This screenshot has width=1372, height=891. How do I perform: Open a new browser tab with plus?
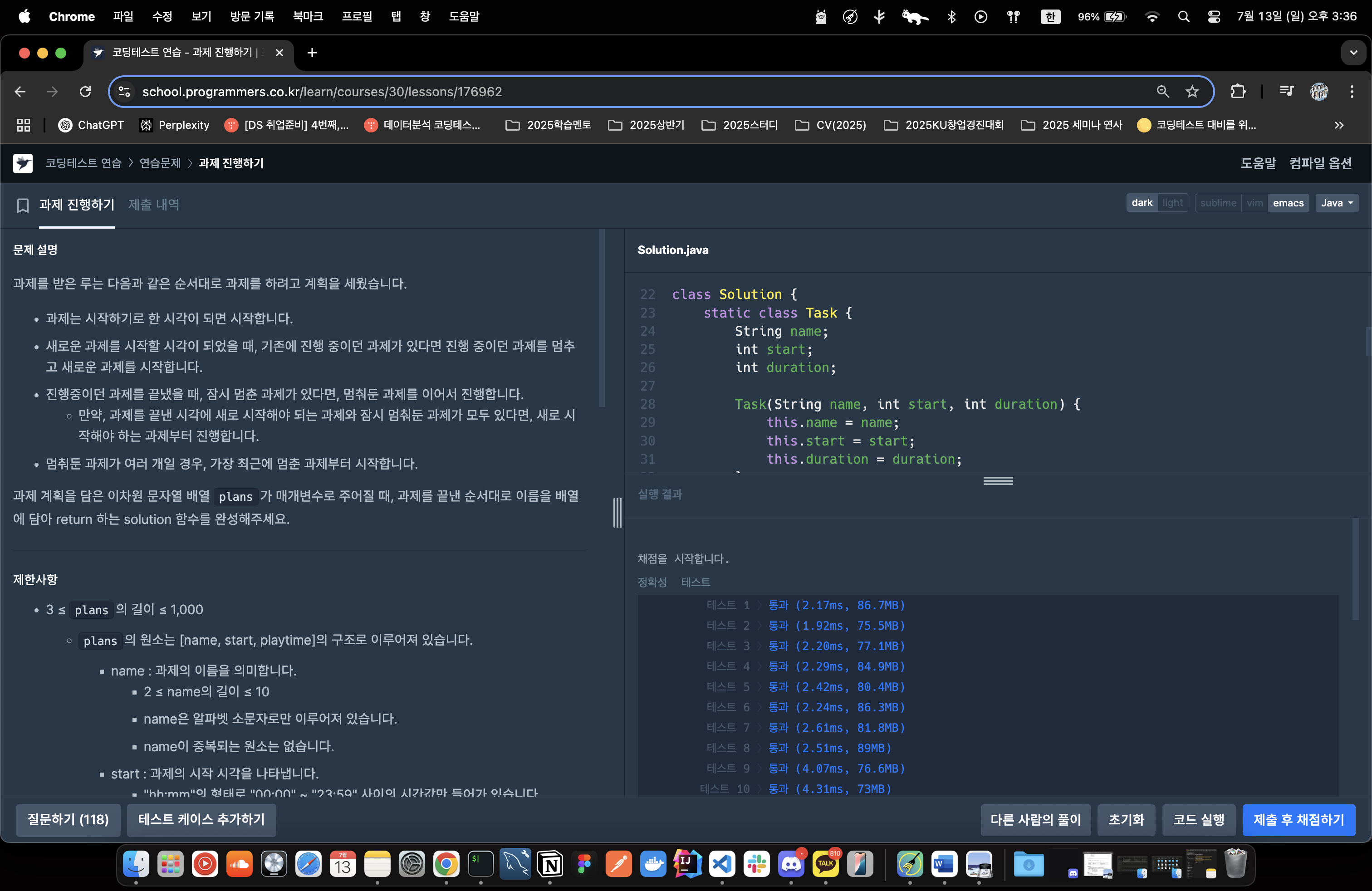(312, 53)
